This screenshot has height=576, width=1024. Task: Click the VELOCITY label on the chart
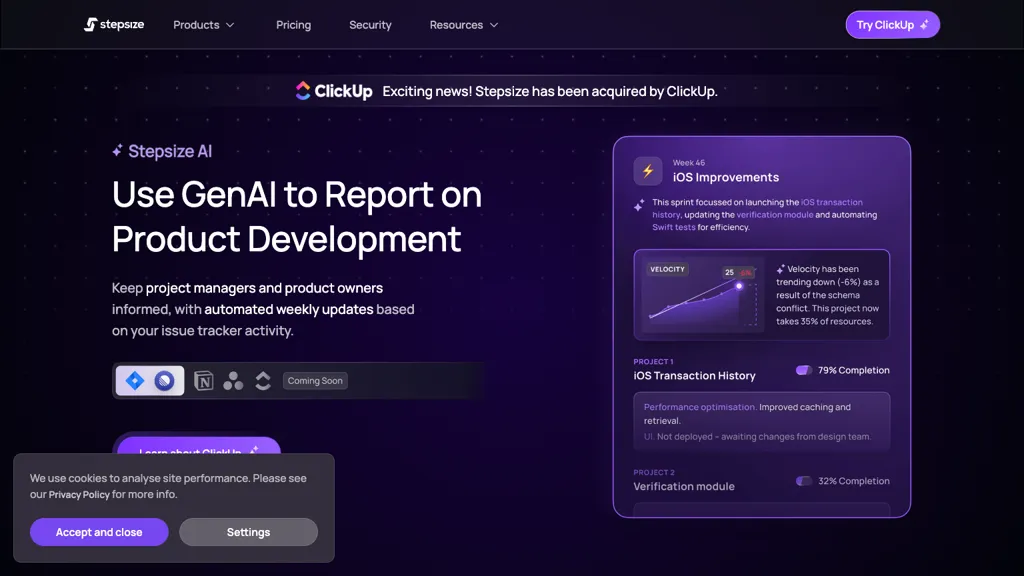pyautogui.click(x=667, y=269)
